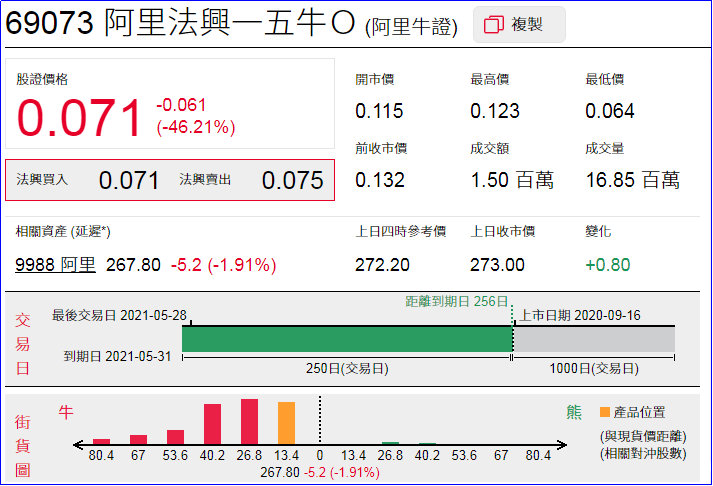Click the 法興賣出 ask price 0.075
713x486 pixels.
coord(292,180)
